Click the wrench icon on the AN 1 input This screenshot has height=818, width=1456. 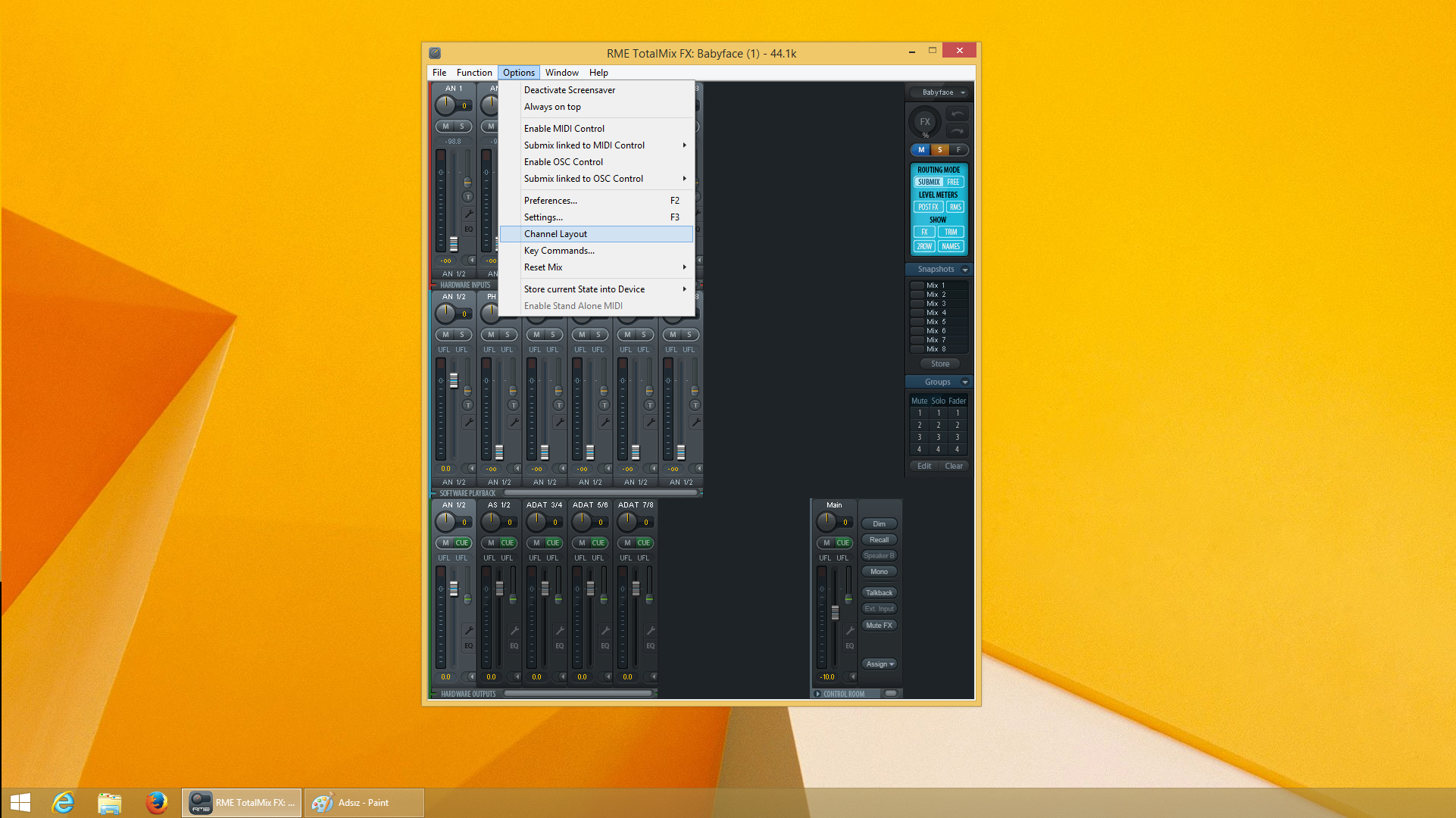(x=468, y=214)
